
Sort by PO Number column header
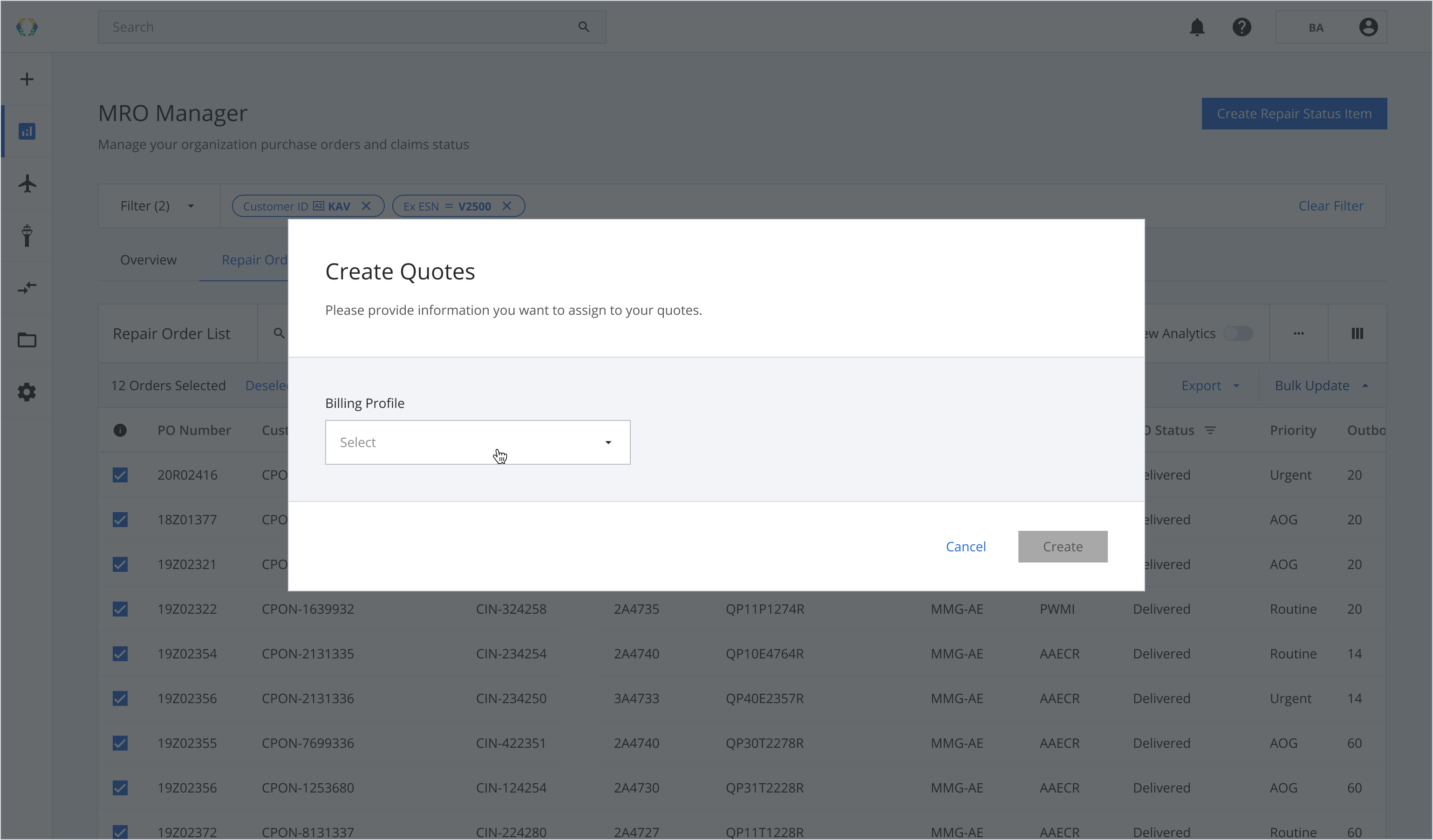coord(194,430)
